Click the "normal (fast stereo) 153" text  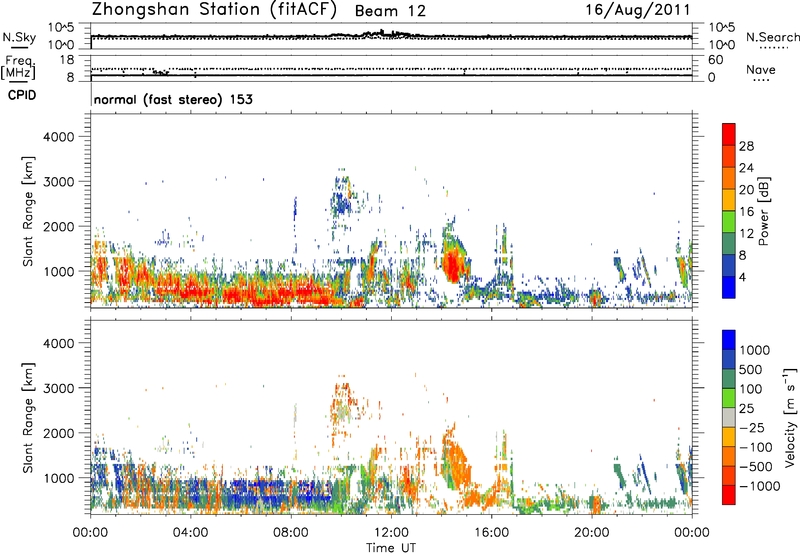173,99
